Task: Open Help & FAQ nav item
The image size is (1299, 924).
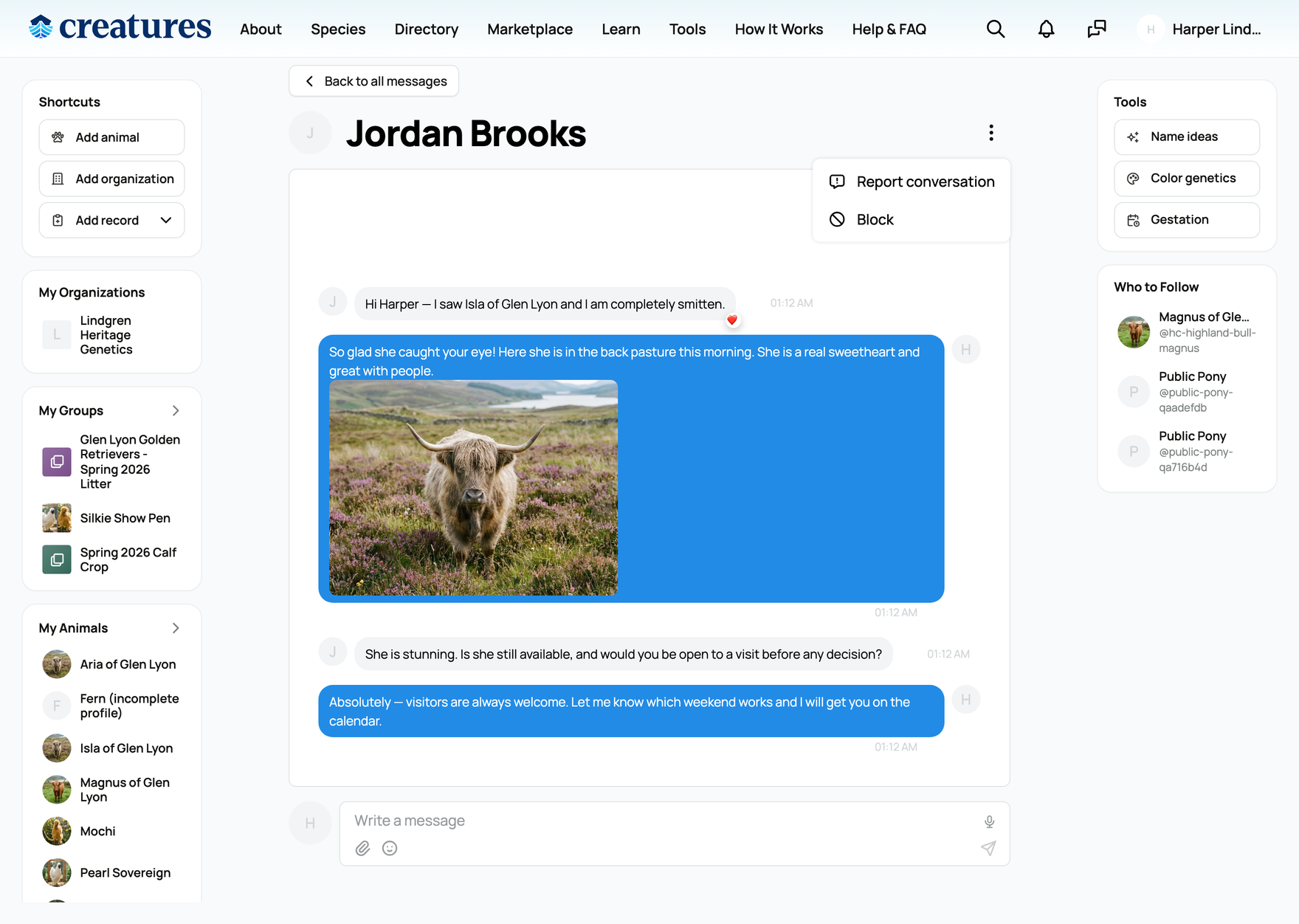Action: [889, 29]
